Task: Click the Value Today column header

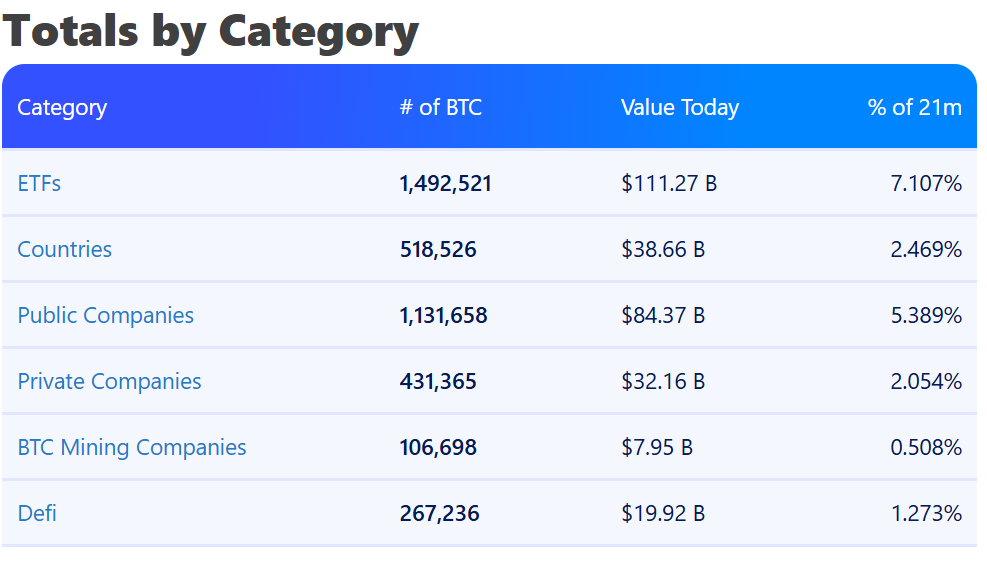Action: pyautogui.click(x=680, y=108)
